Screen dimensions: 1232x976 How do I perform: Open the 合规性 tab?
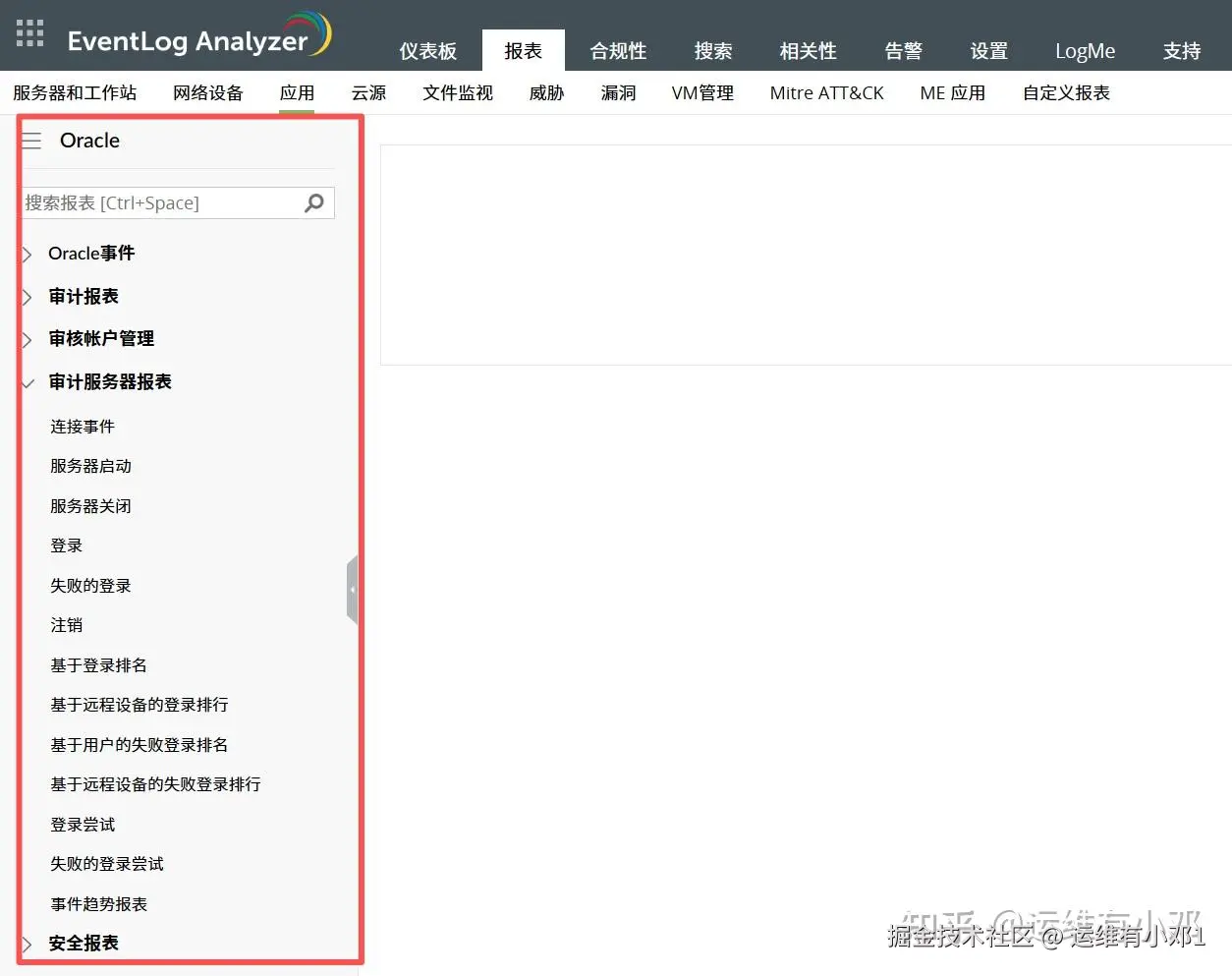(618, 51)
